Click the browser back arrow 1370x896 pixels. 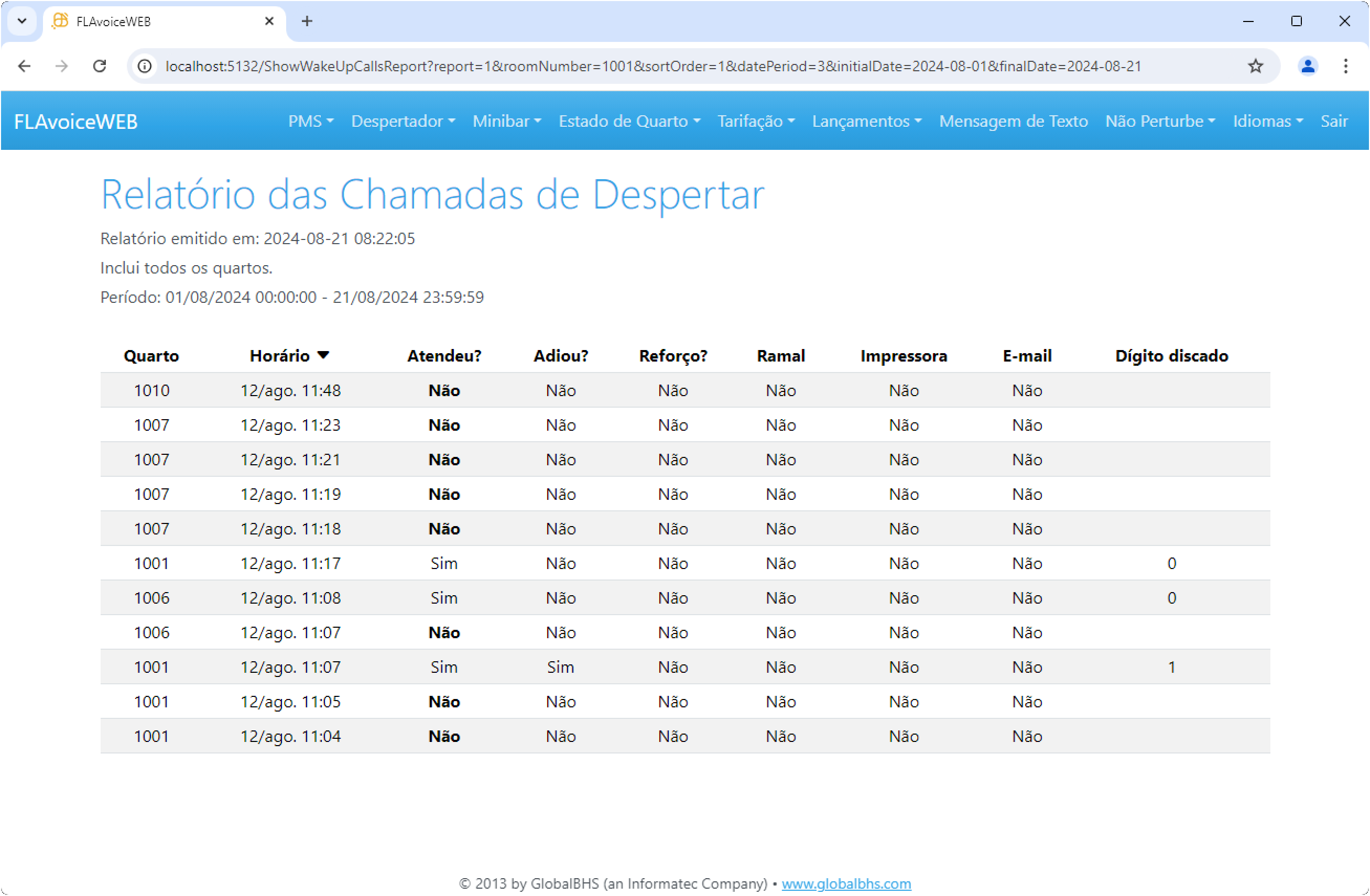[x=24, y=66]
